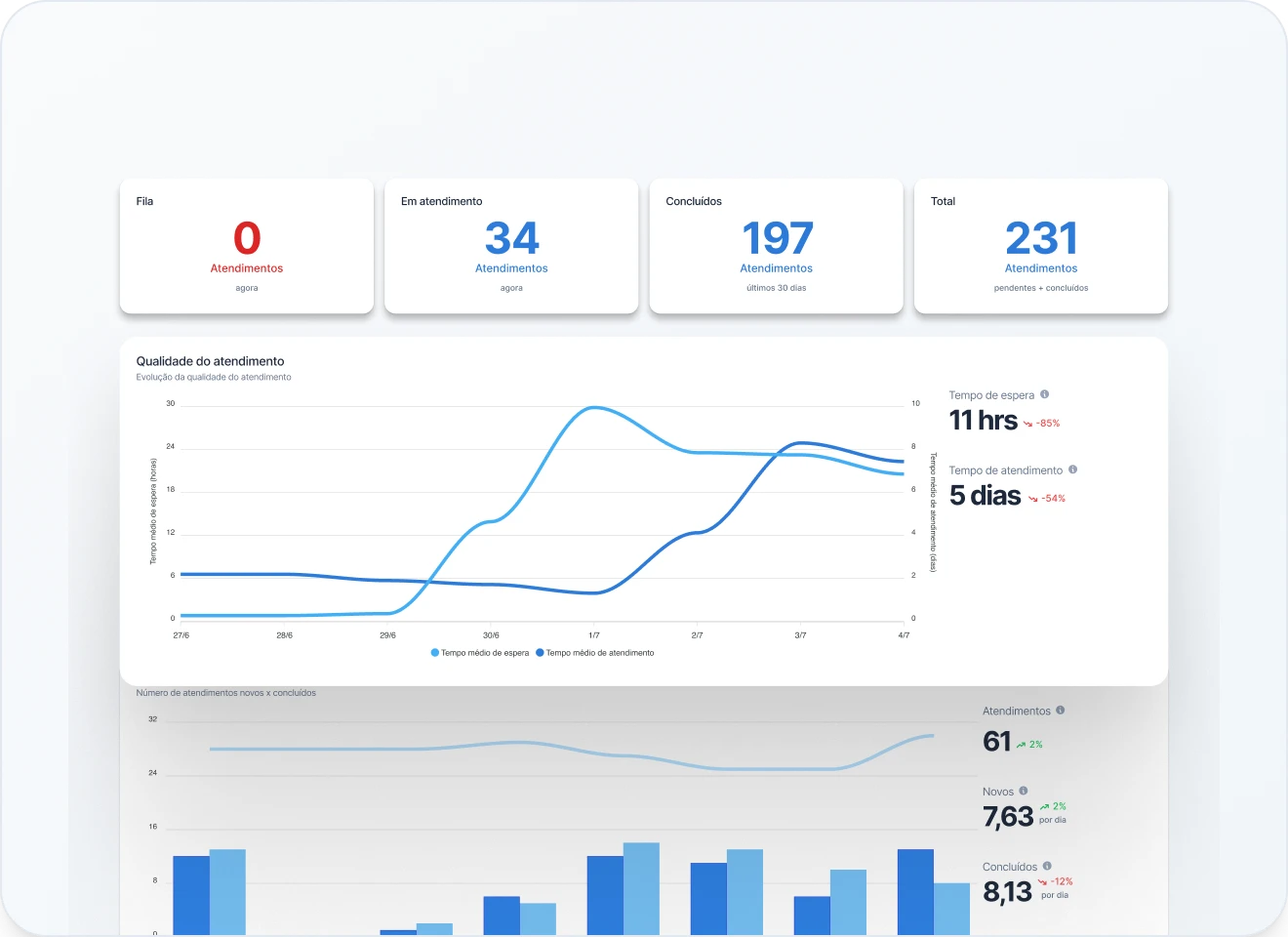This screenshot has width=1288, height=937.
Task: Select the Concluídos card showing 197
Action: click(x=776, y=246)
